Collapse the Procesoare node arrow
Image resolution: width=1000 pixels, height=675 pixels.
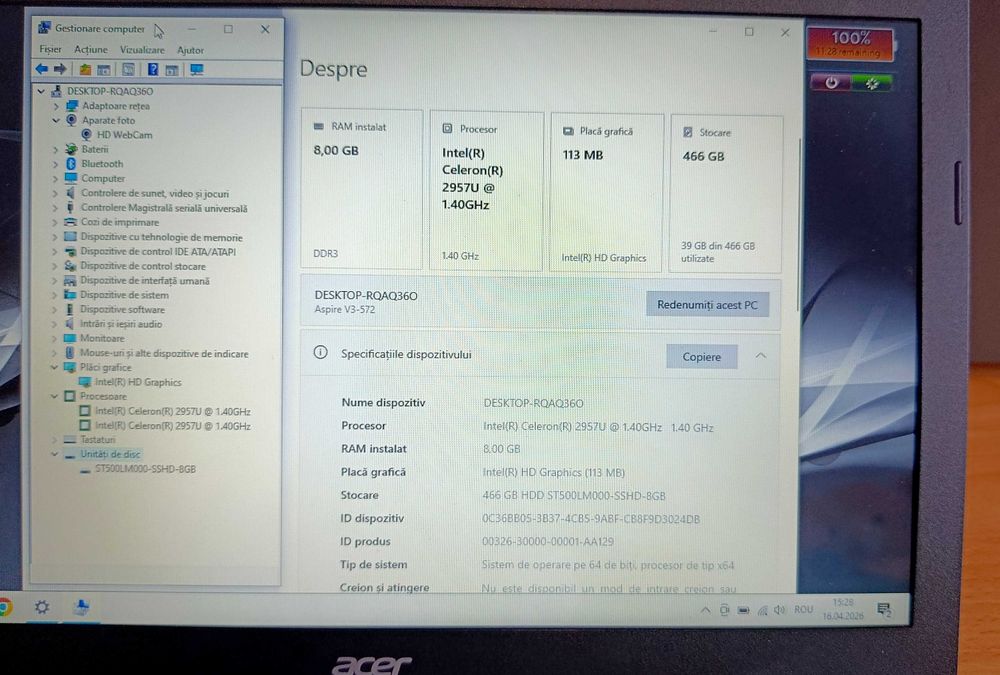(x=54, y=396)
